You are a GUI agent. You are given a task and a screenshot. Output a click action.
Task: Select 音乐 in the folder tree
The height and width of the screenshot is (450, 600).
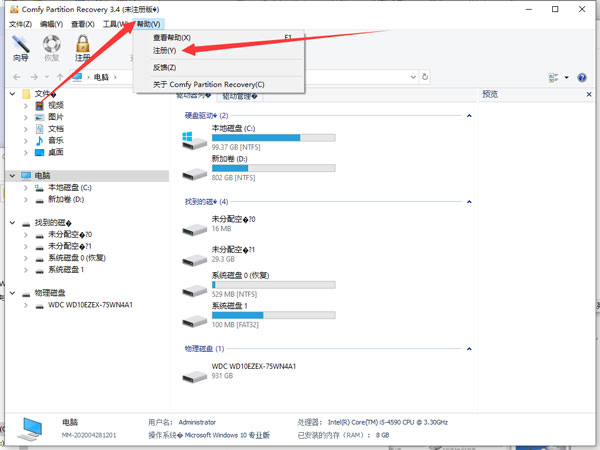point(56,140)
